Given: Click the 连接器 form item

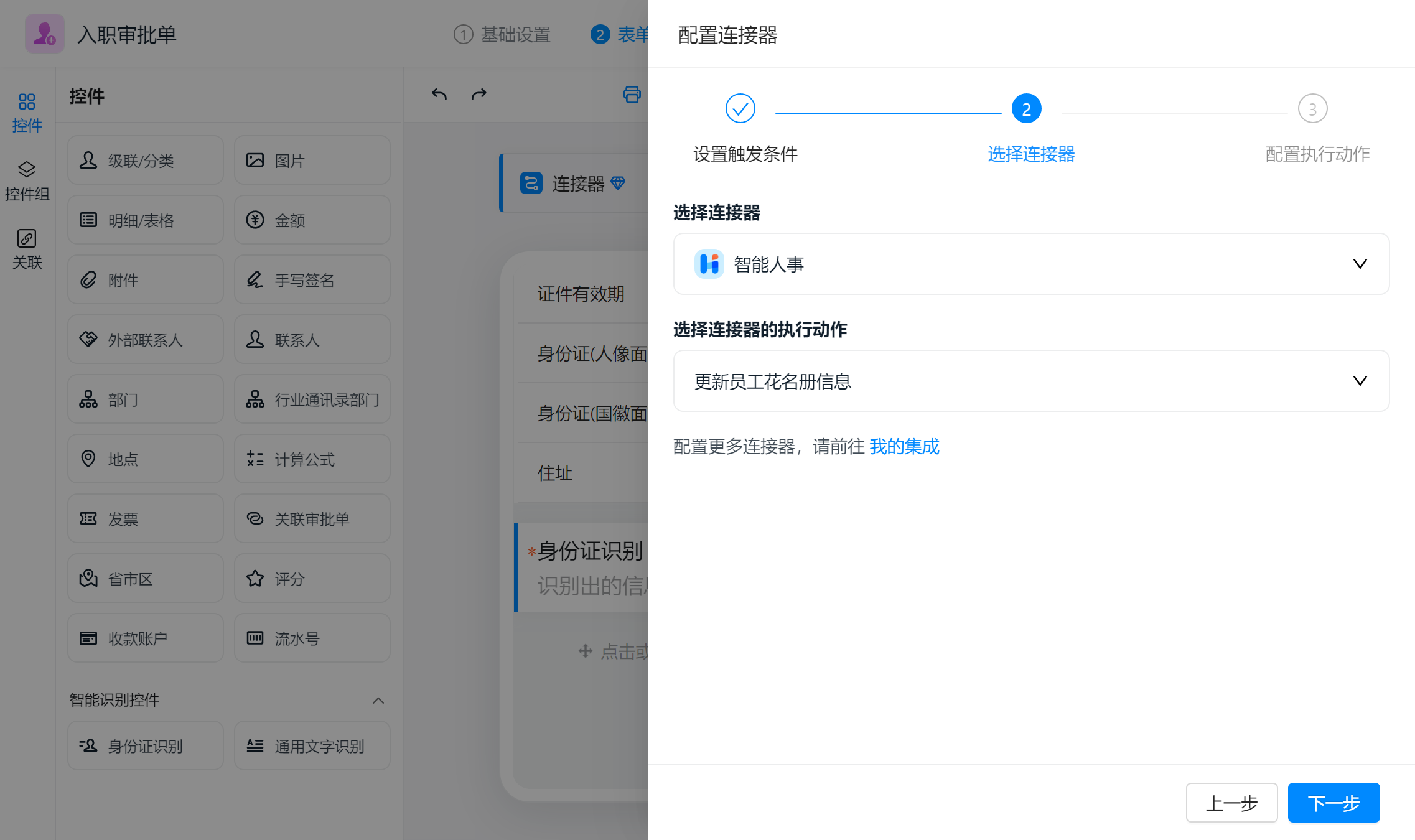Looking at the screenshot, I should coord(574,184).
